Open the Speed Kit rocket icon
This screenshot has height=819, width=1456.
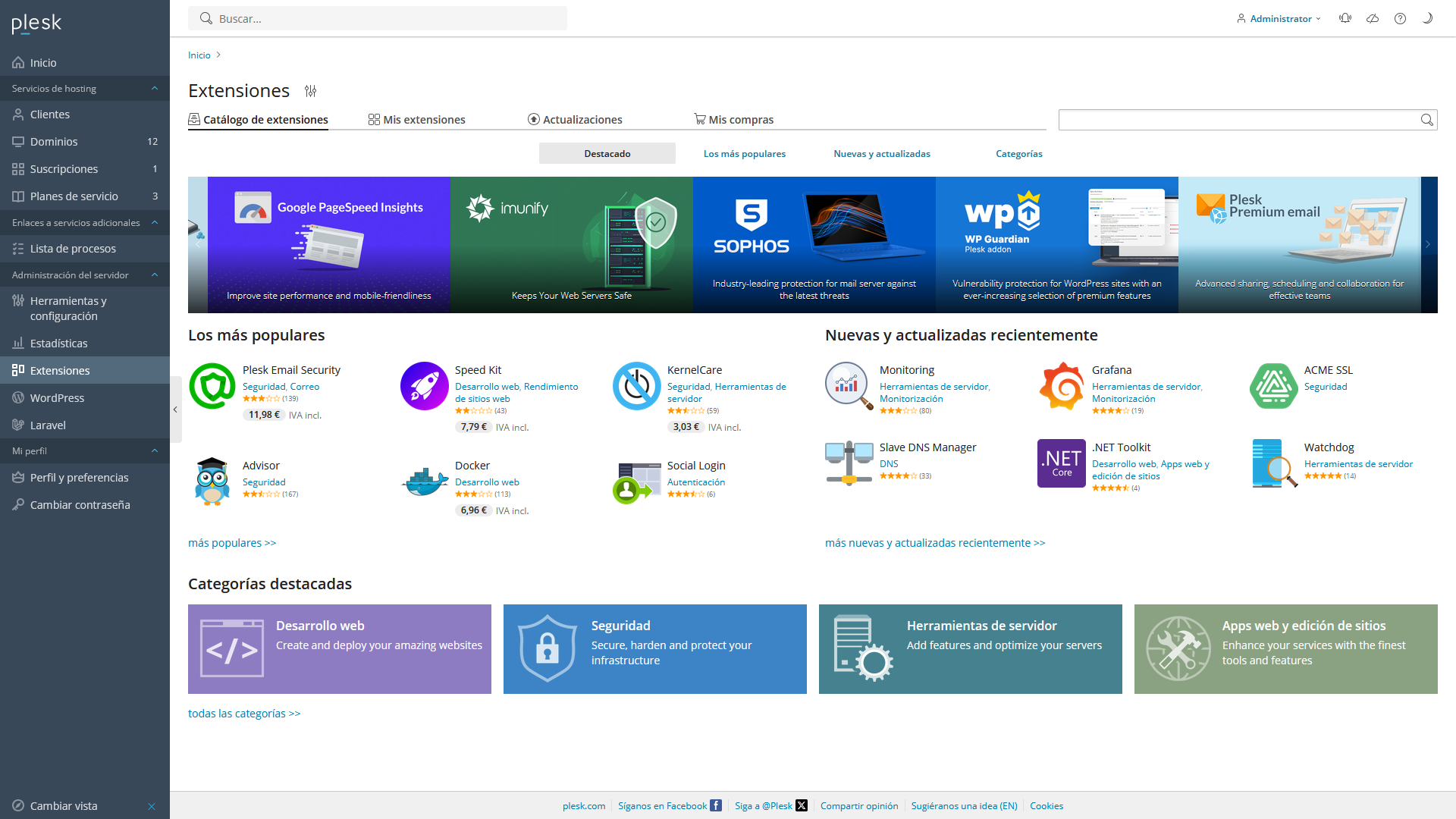coord(425,386)
